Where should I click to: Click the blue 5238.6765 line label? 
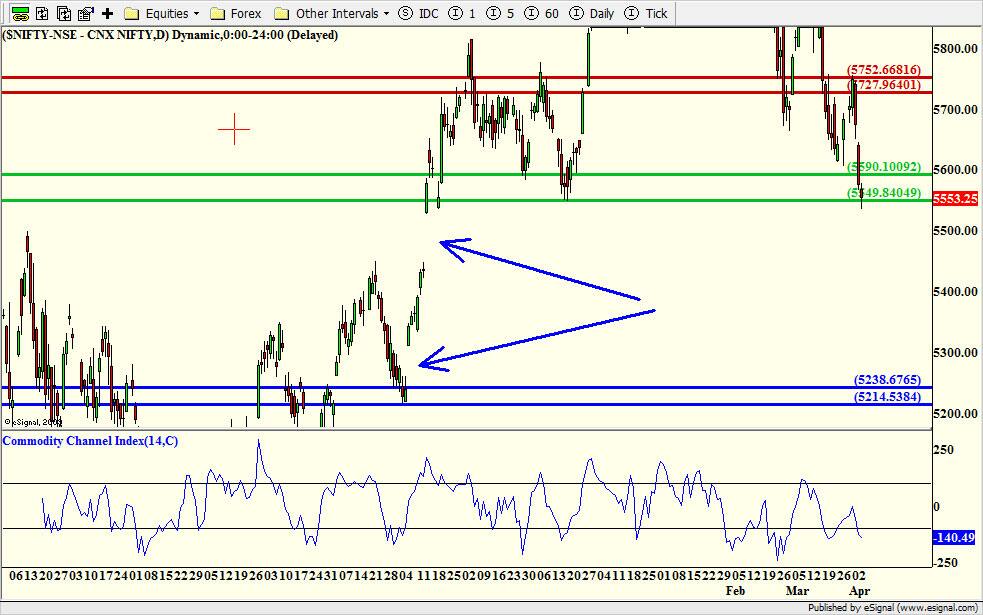coord(886,380)
